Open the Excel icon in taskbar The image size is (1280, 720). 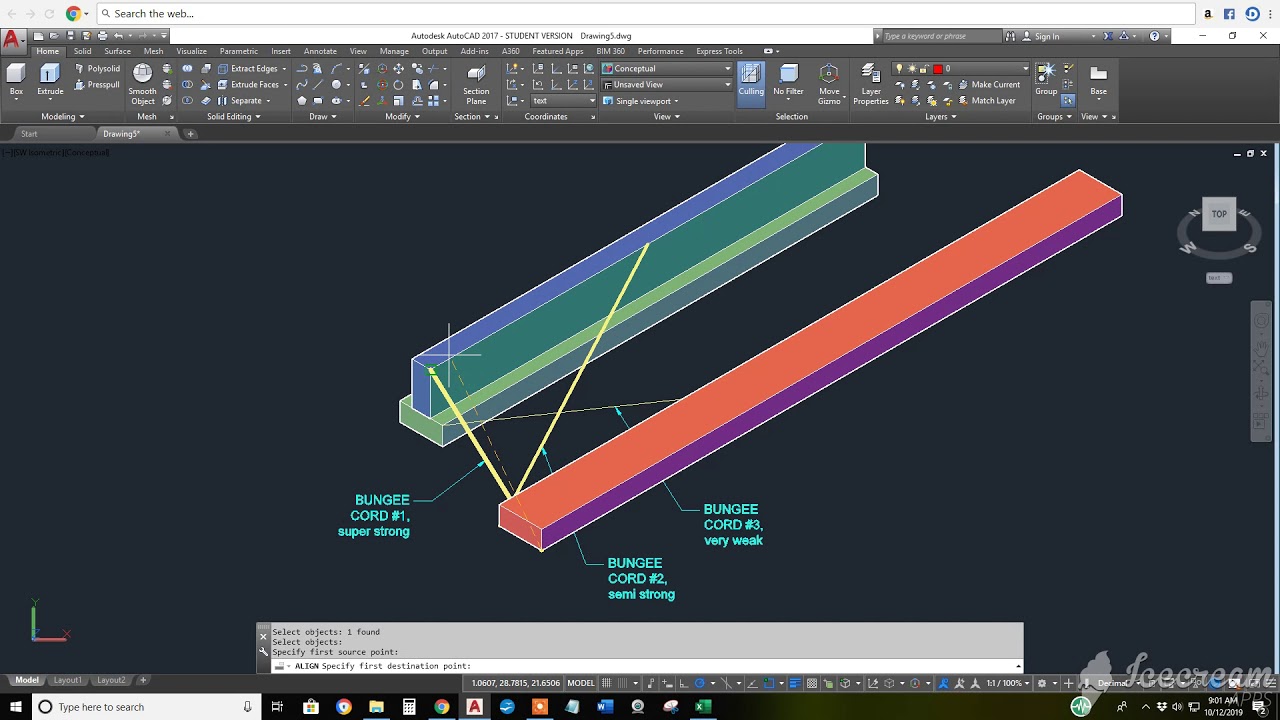(703, 707)
